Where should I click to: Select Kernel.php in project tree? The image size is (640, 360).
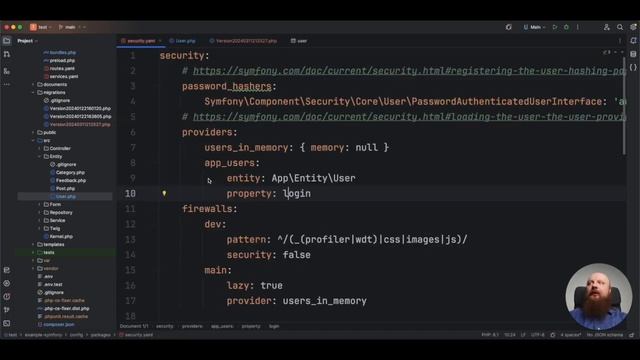point(58,237)
